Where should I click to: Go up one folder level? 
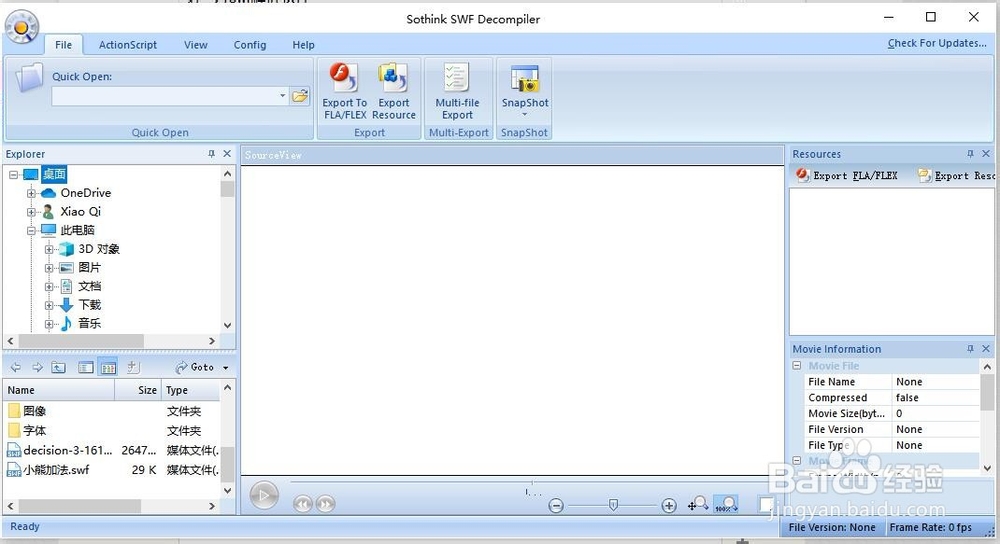tap(59, 367)
